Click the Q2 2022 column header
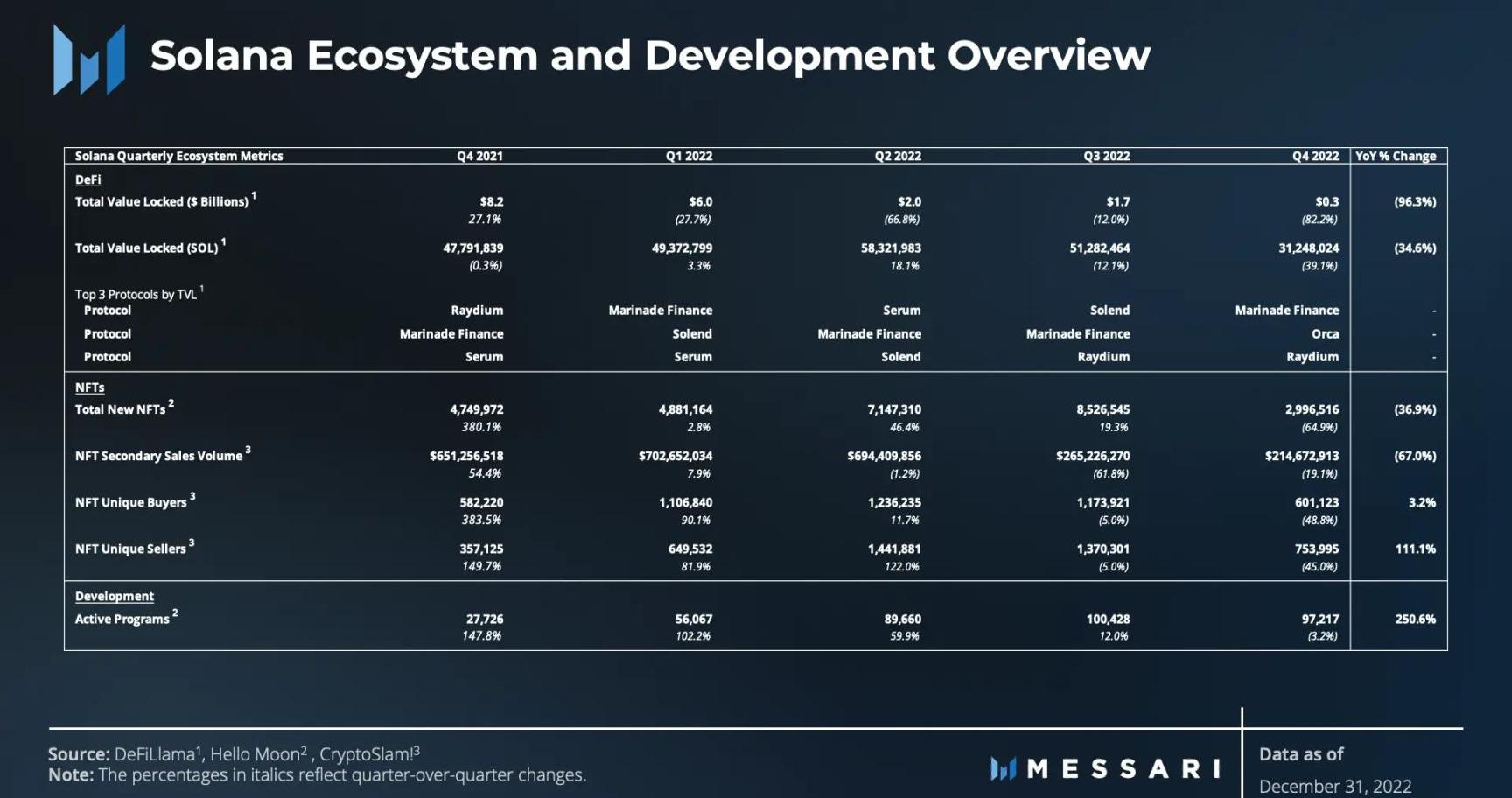Image resolution: width=1512 pixels, height=798 pixels. (898, 156)
